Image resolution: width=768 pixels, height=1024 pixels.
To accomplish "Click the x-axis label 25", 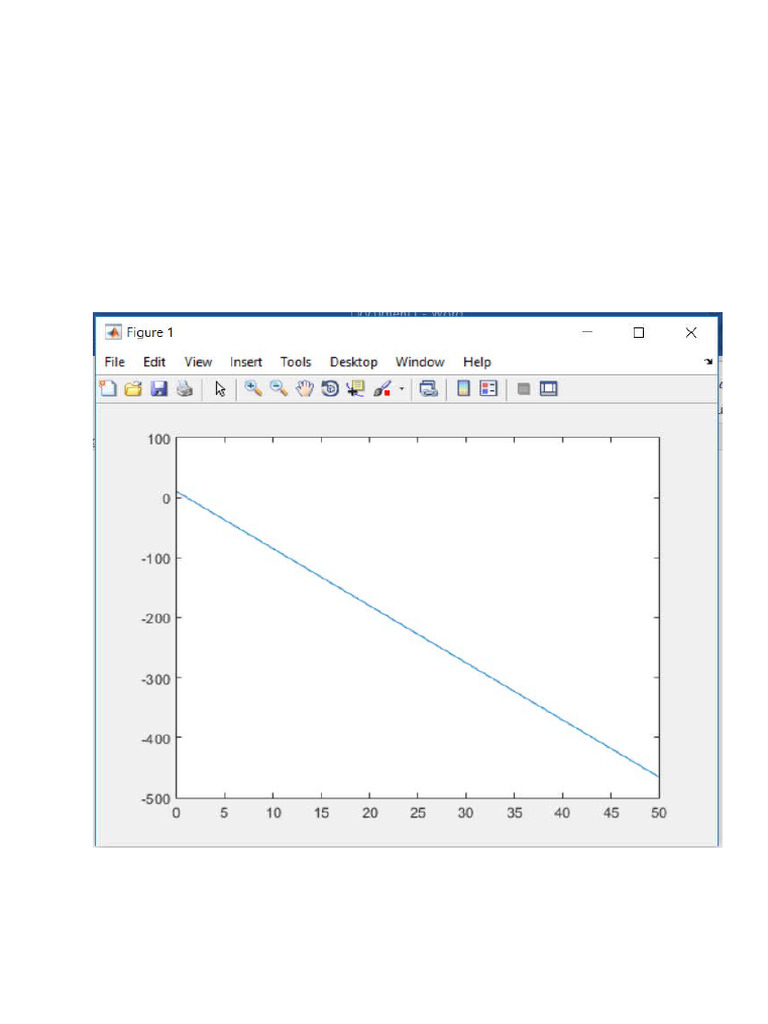I will [x=417, y=813].
